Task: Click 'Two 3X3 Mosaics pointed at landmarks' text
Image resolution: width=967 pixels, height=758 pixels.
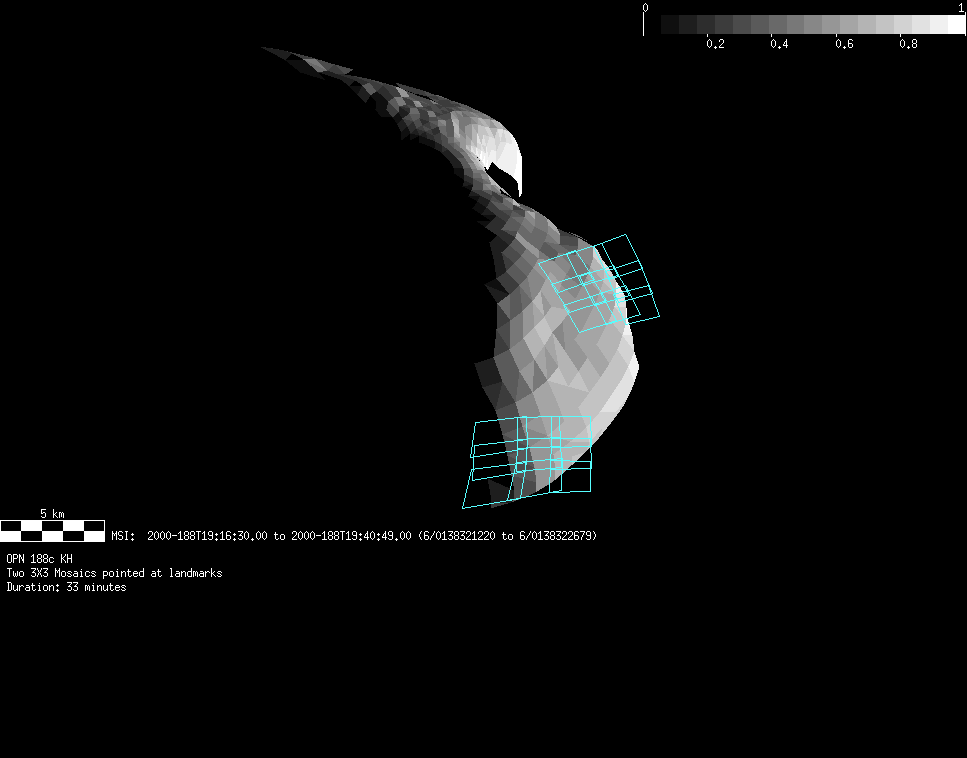Action: pos(114,573)
